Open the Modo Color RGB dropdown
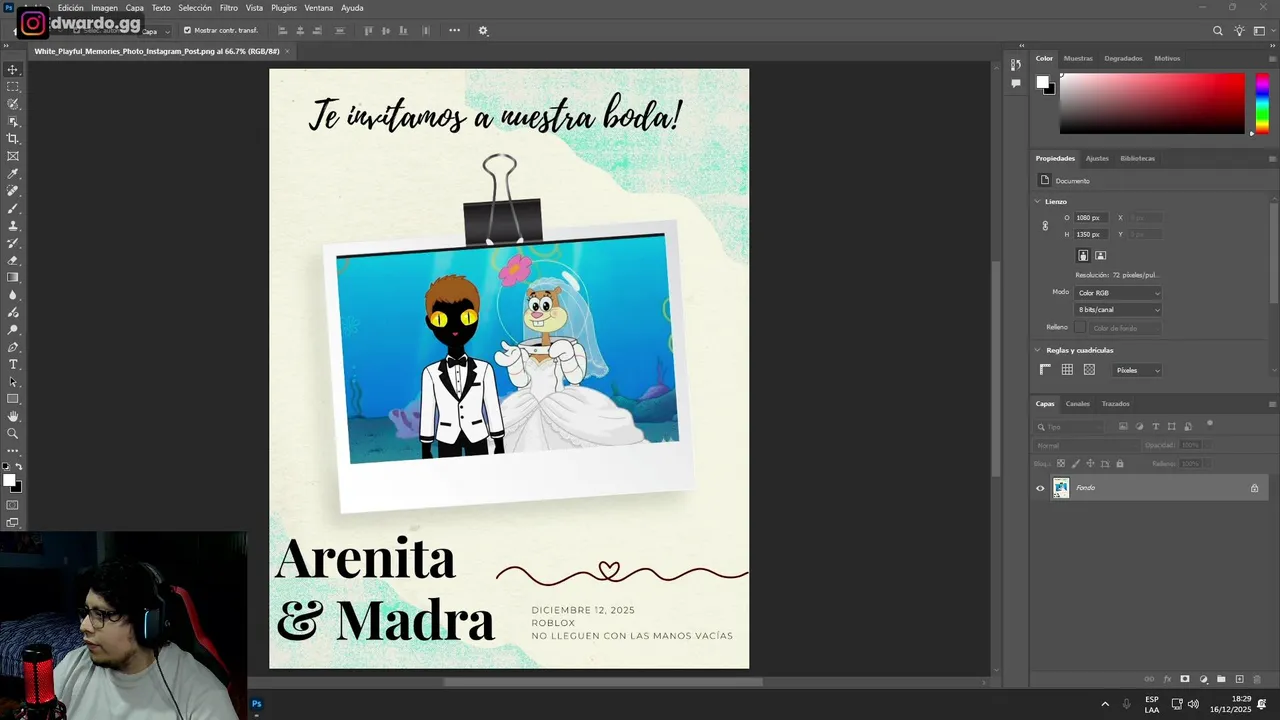Viewport: 1280px width, 720px height. 1118,293
